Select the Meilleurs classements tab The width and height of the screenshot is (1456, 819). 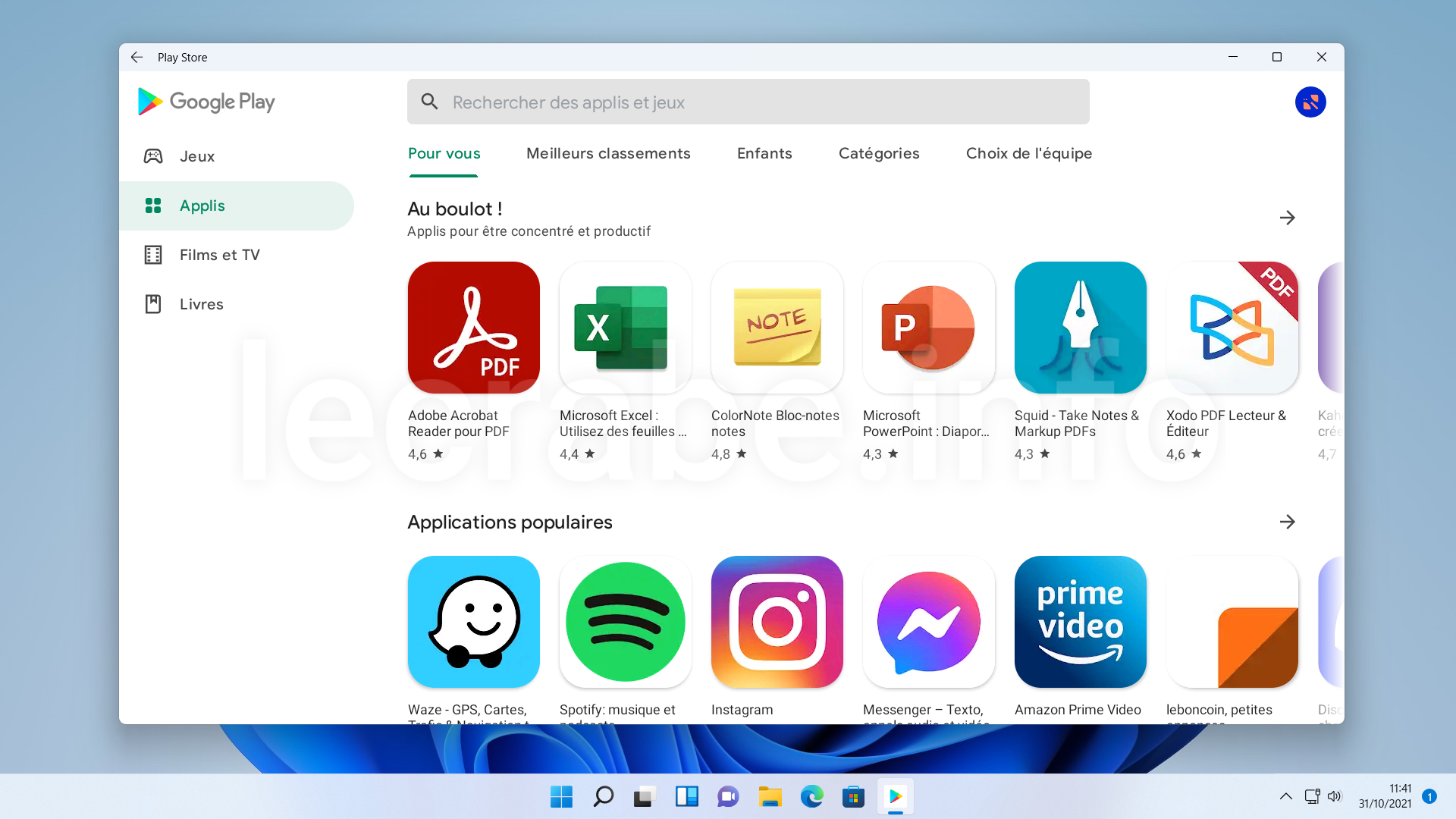[608, 153]
